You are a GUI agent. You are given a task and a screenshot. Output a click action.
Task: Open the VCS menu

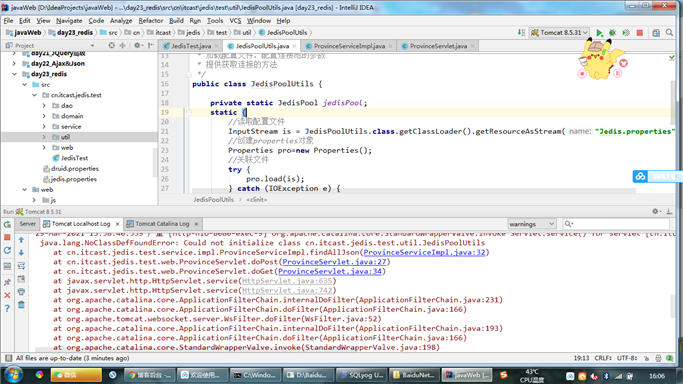[235, 20]
